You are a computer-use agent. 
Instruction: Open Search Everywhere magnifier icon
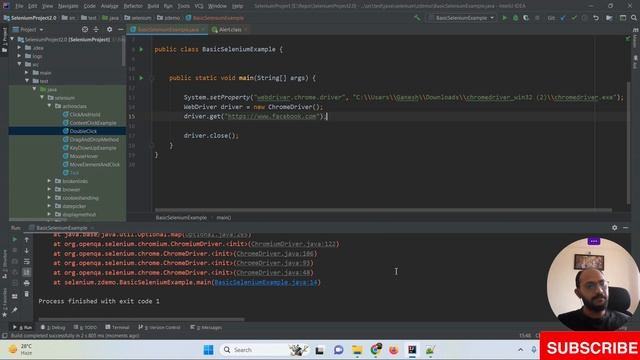pos(634,18)
